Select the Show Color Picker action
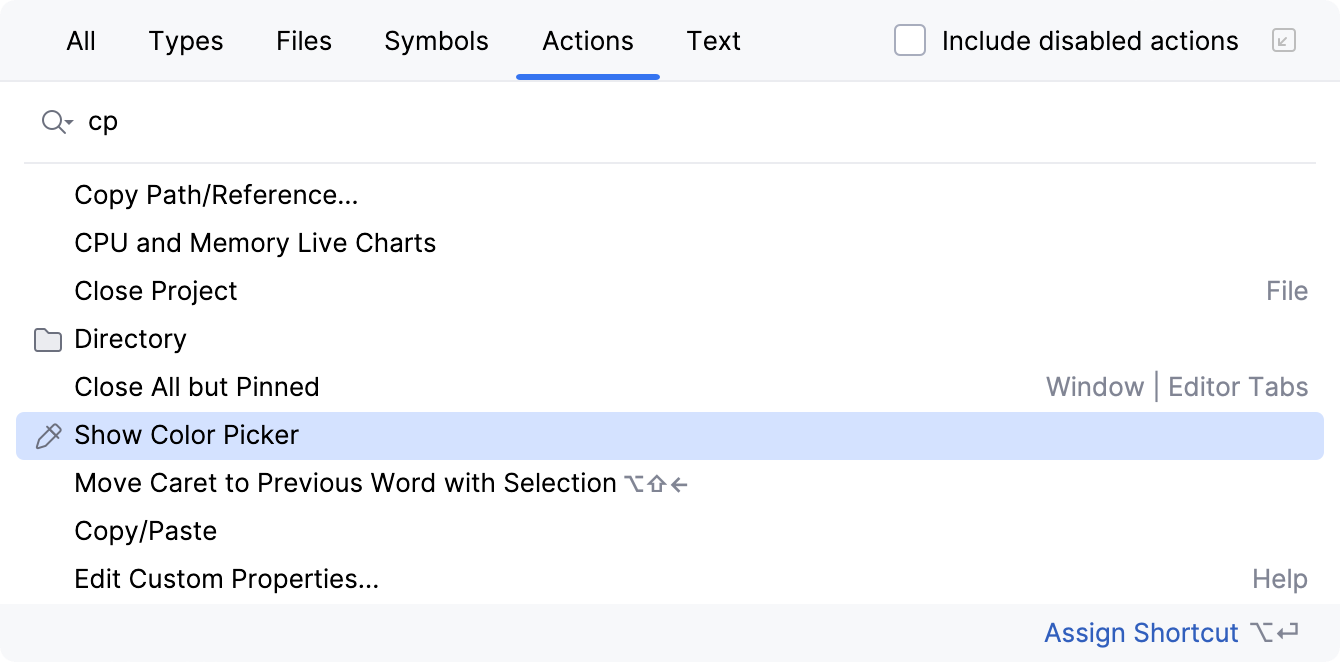Viewport: 1340px width, 662px height. point(186,435)
